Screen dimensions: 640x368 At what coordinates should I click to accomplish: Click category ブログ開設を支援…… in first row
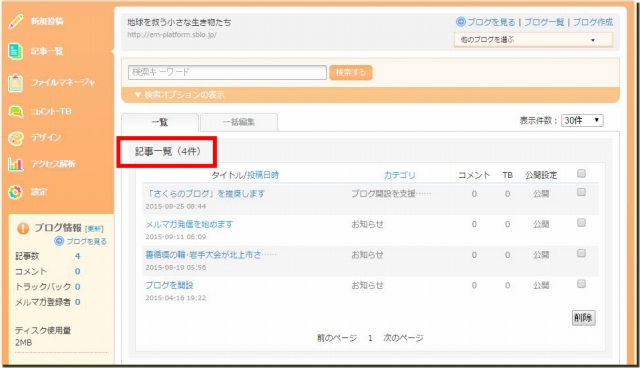(391, 193)
